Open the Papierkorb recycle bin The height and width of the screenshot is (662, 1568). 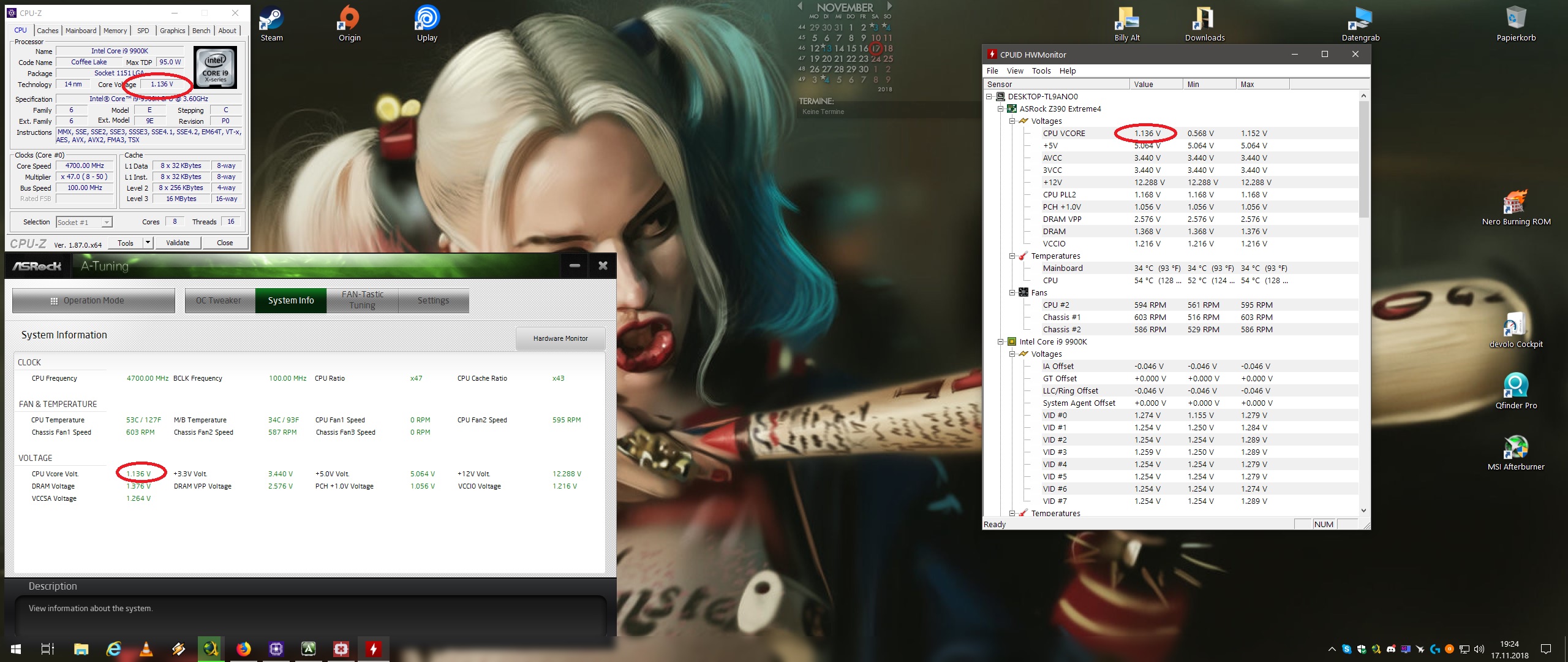coord(1515,19)
